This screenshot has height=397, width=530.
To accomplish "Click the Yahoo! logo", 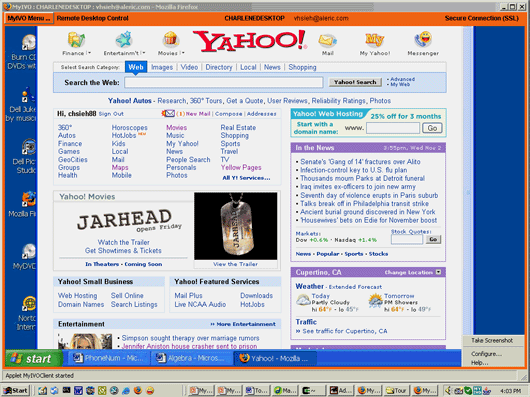I will point(249,41).
